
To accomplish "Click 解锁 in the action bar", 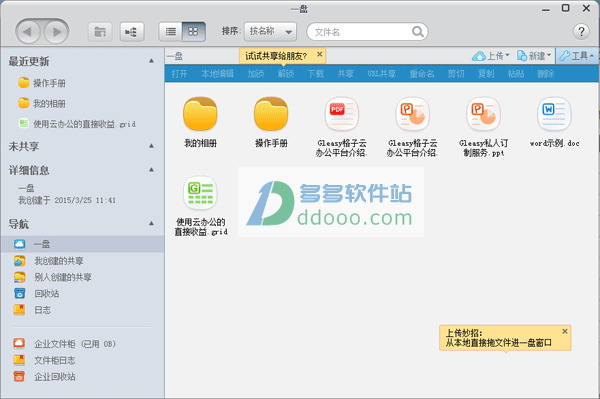I will tap(285, 74).
